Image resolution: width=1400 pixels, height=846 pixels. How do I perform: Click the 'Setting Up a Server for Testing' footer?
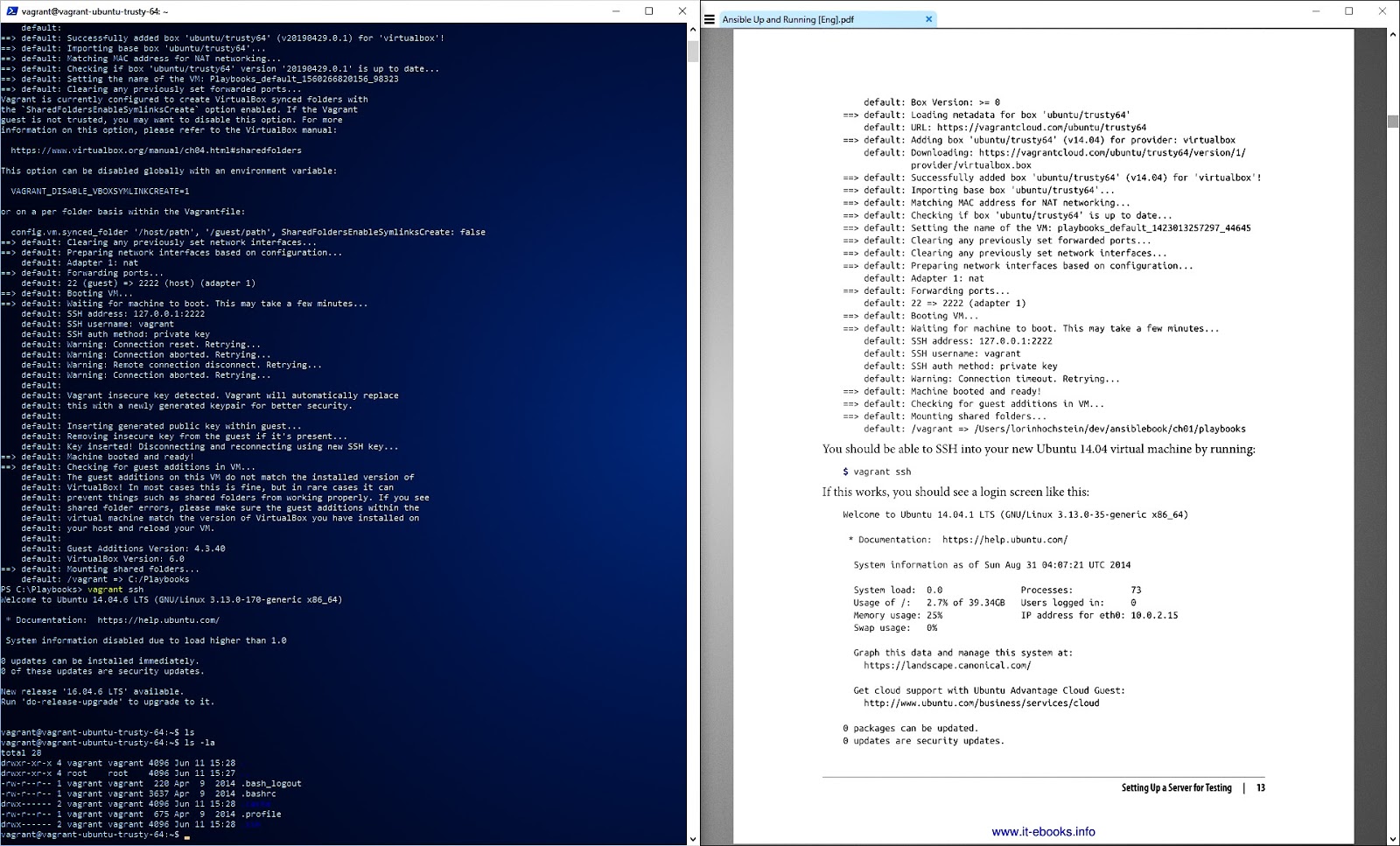[1176, 788]
